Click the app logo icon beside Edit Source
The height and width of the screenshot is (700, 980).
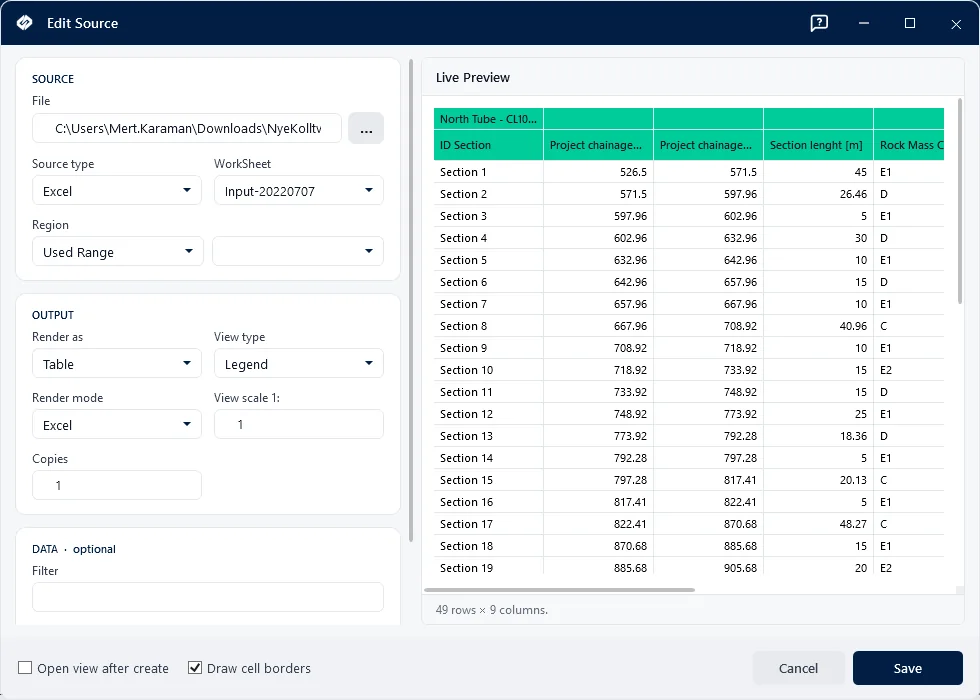[24, 23]
